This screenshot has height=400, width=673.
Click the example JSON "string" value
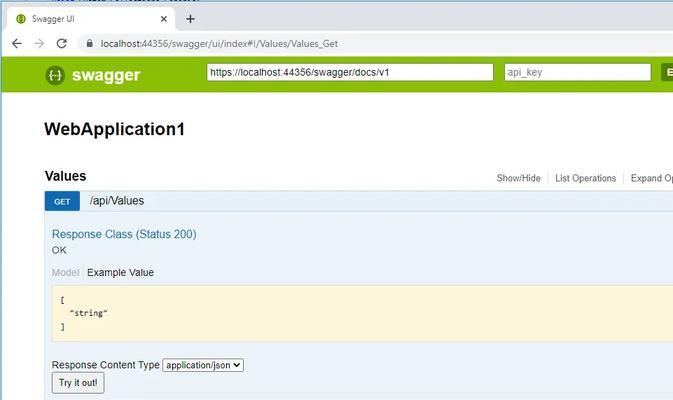(x=88, y=313)
